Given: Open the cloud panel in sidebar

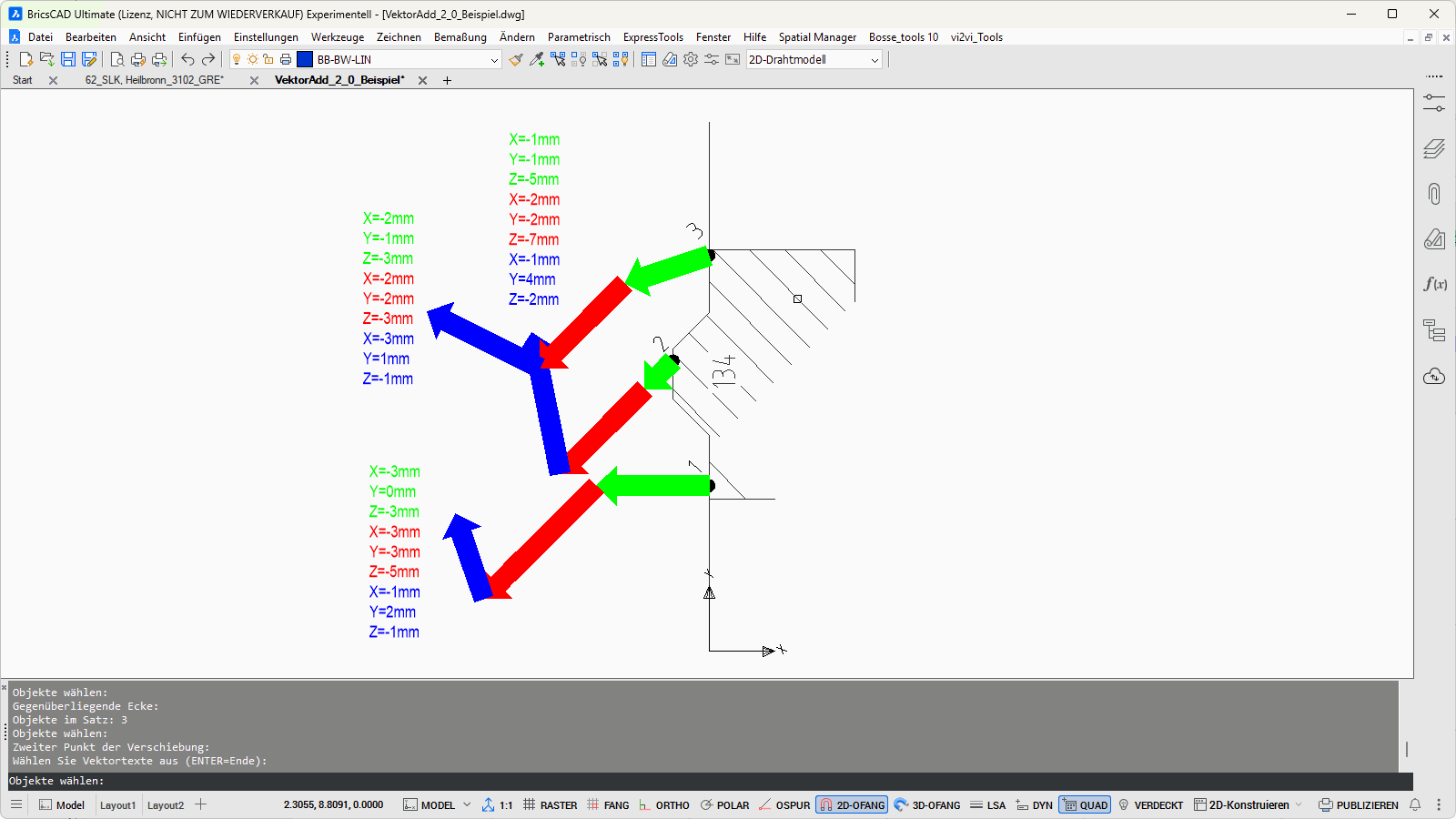Looking at the screenshot, I should coord(1434,376).
